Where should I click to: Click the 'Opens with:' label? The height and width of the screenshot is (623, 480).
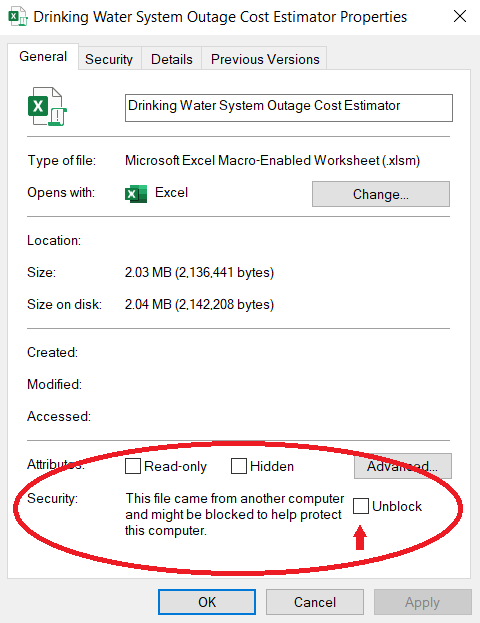click(x=61, y=192)
